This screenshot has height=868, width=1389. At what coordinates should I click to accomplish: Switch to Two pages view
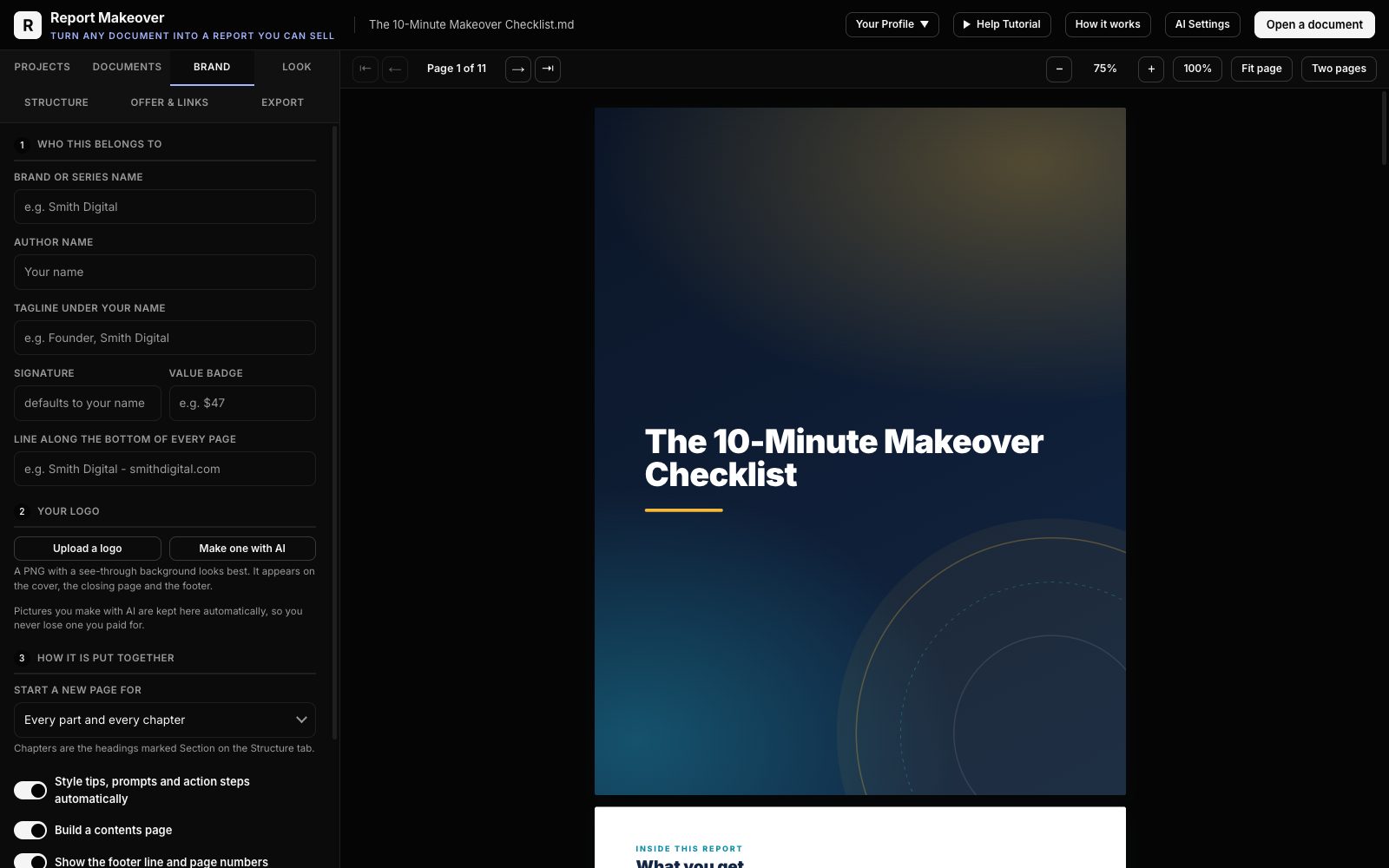point(1339,69)
